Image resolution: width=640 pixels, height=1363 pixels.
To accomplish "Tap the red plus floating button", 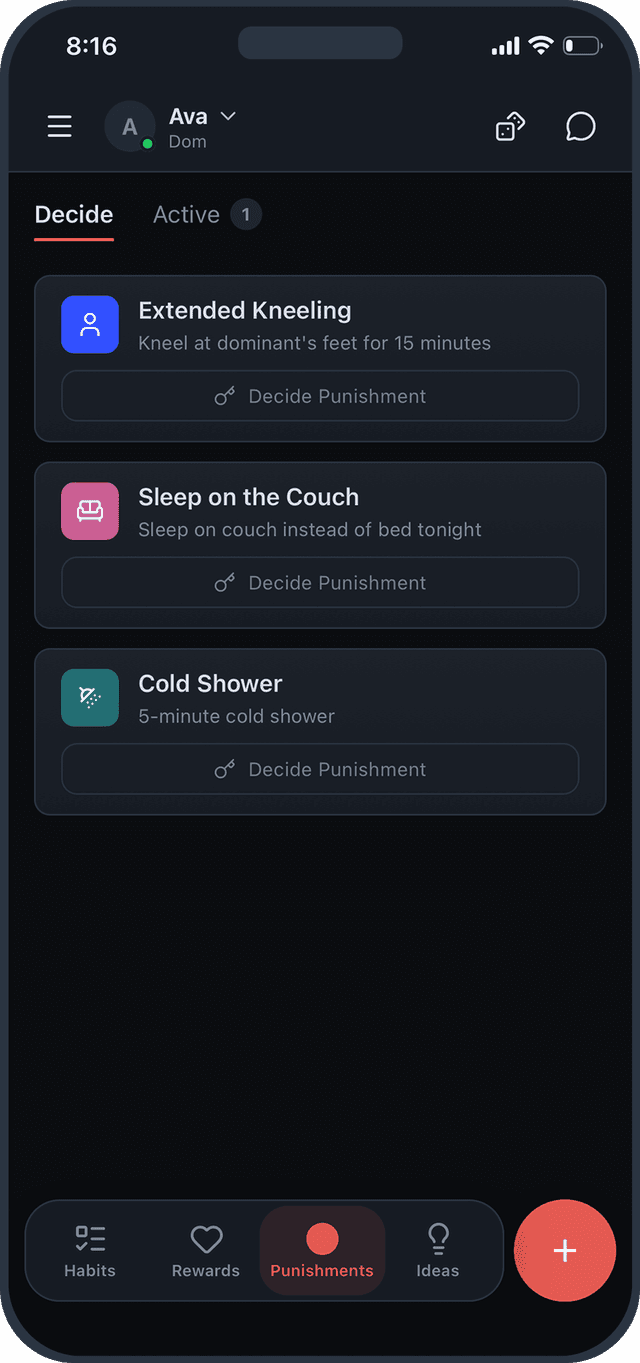I will pos(565,1250).
